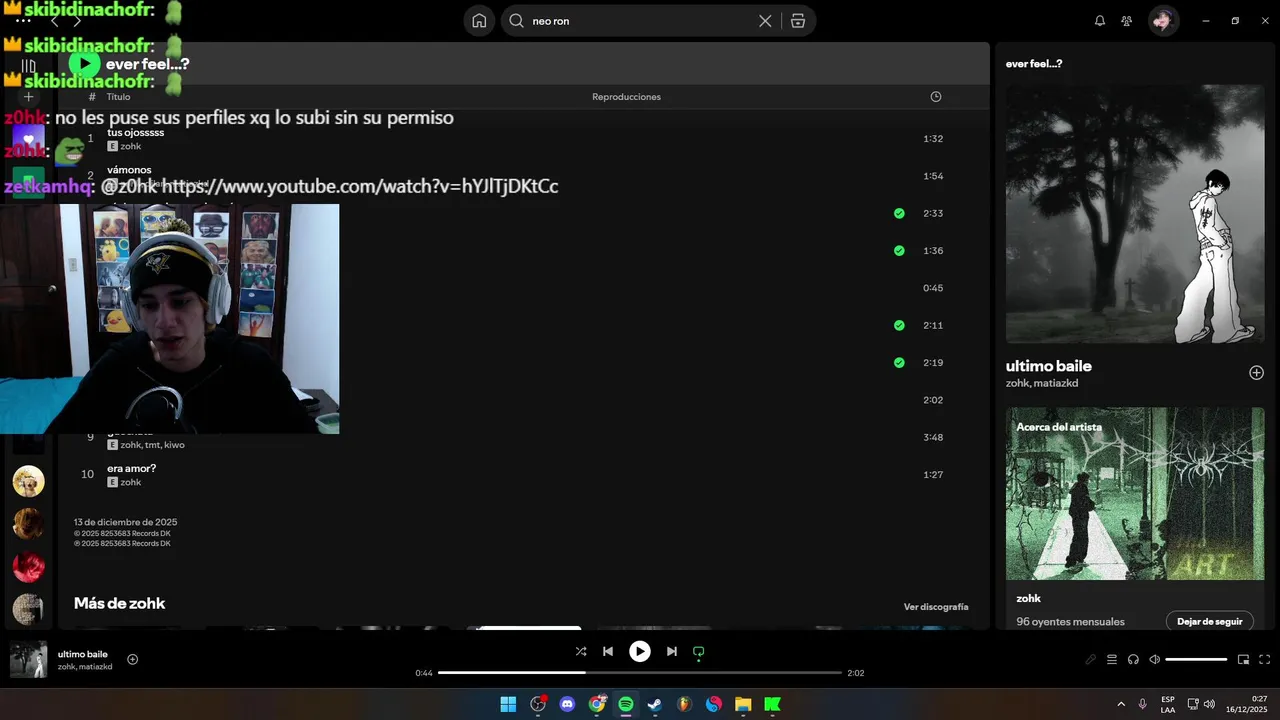Open 'zohk, matiazkd' artists in player bar
This screenshot has height=720, width=1280.
point(85,667)
